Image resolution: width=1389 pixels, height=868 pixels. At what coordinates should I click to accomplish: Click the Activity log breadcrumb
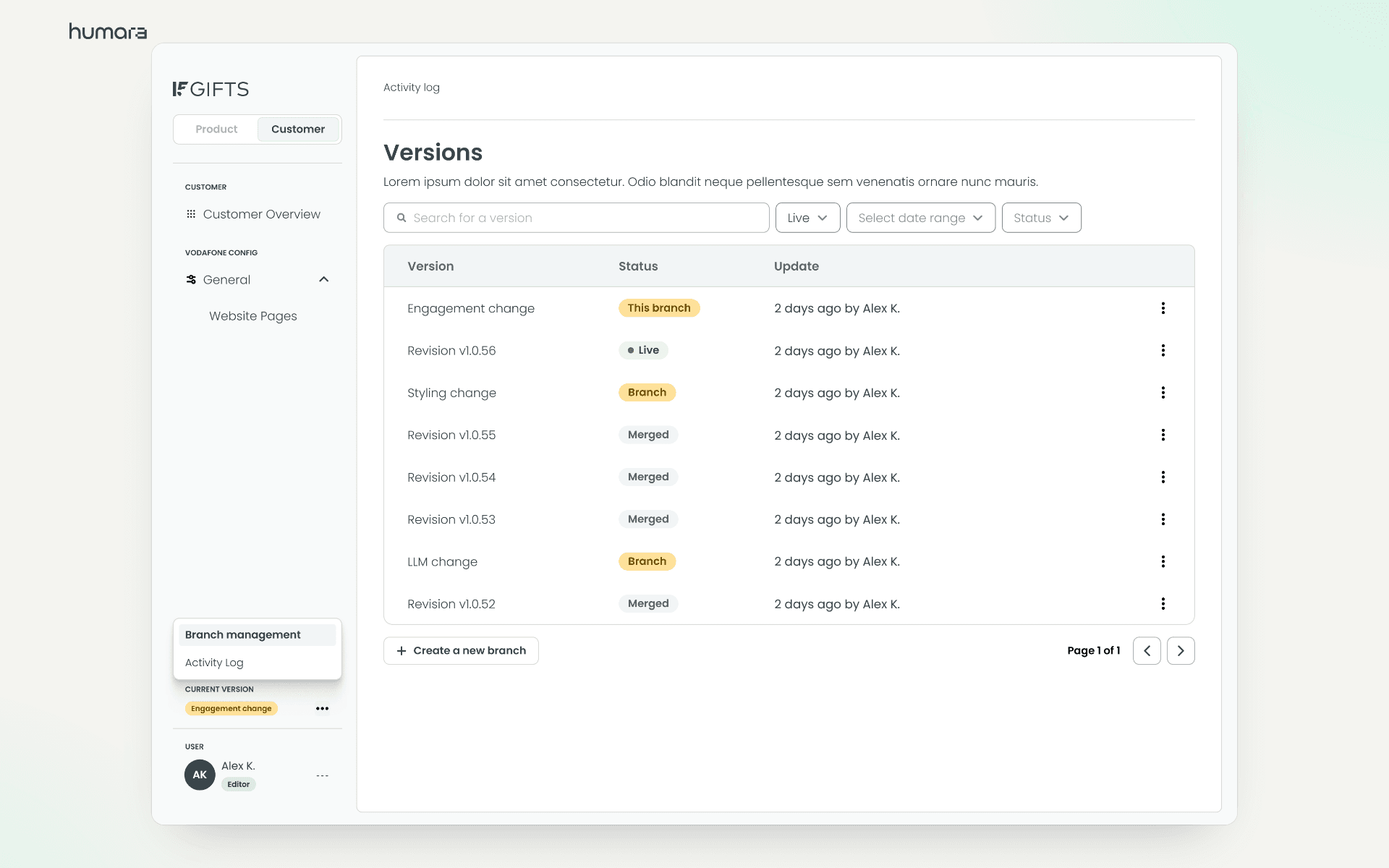412,88
